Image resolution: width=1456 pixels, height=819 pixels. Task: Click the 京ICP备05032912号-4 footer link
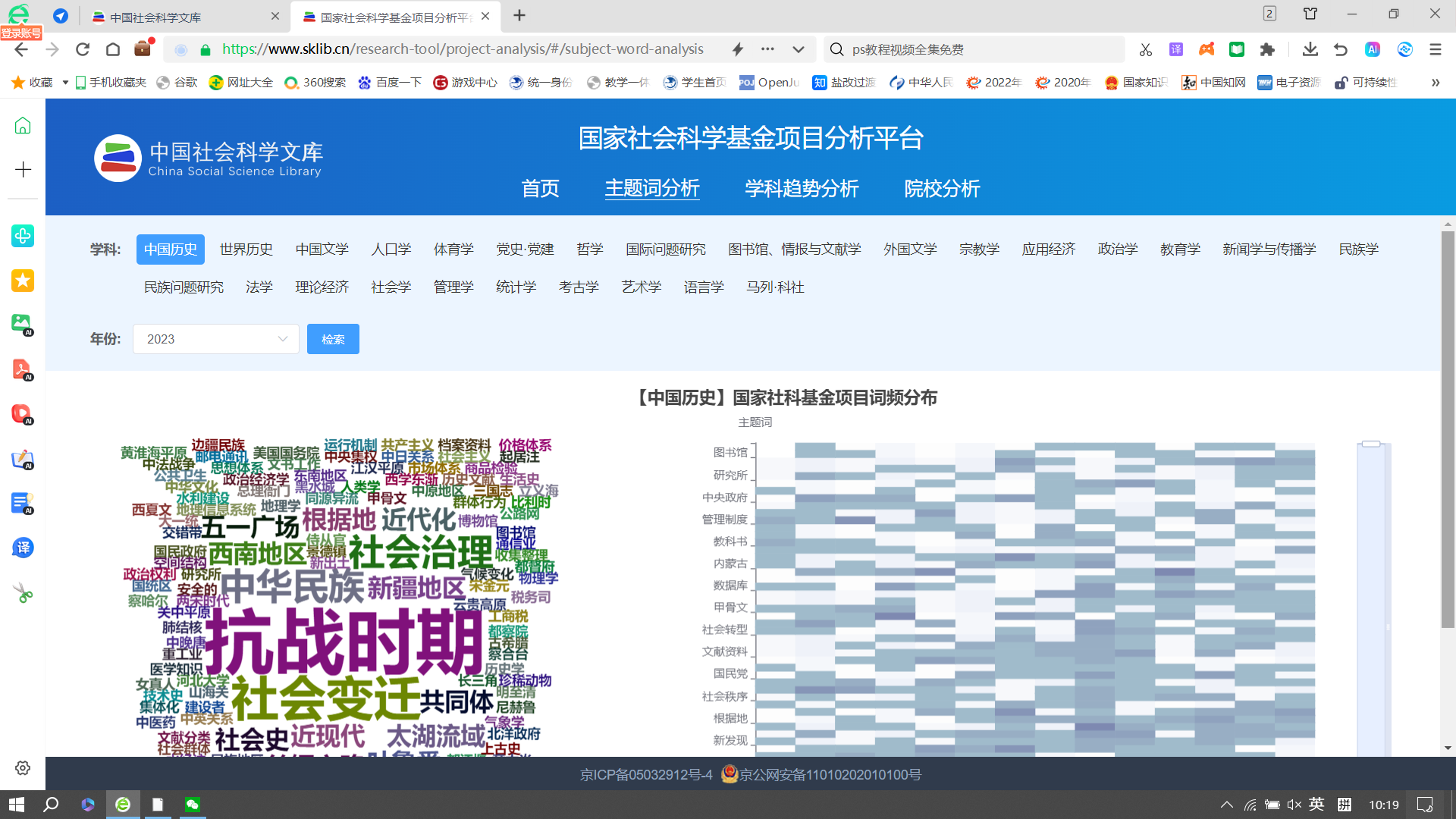click(x=646, y=775)
